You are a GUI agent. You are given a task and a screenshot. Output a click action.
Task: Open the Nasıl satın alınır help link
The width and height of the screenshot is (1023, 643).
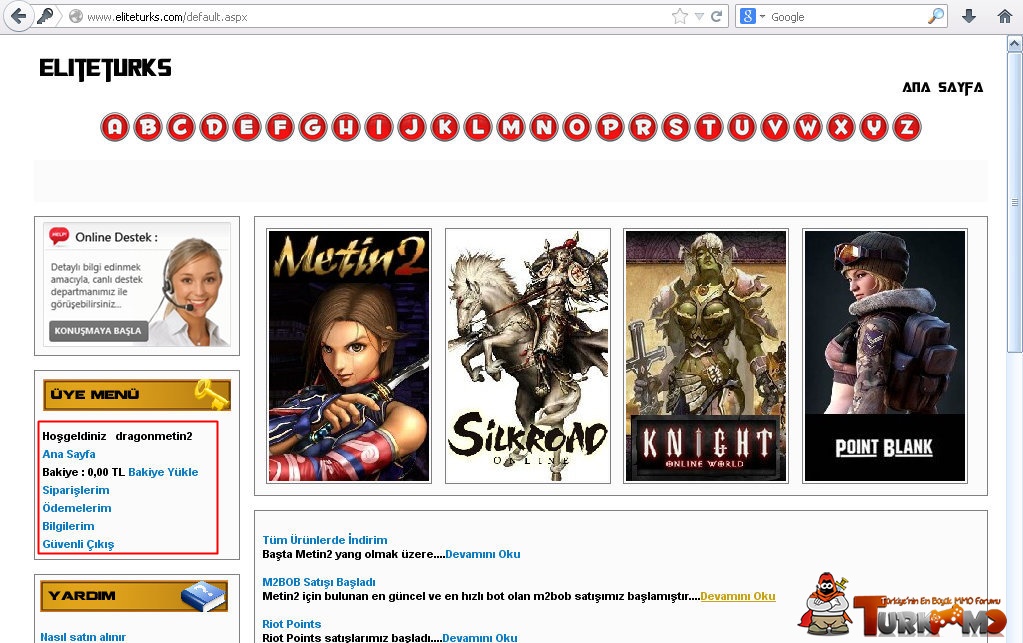pos(83,636)
